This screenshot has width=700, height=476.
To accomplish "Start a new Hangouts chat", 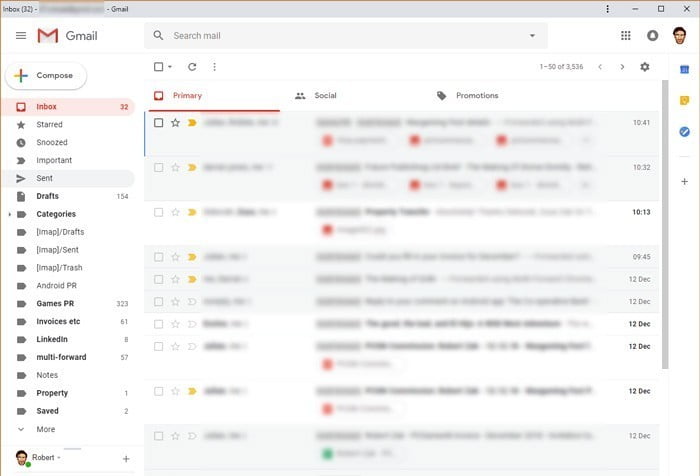I will pos(126,459).
